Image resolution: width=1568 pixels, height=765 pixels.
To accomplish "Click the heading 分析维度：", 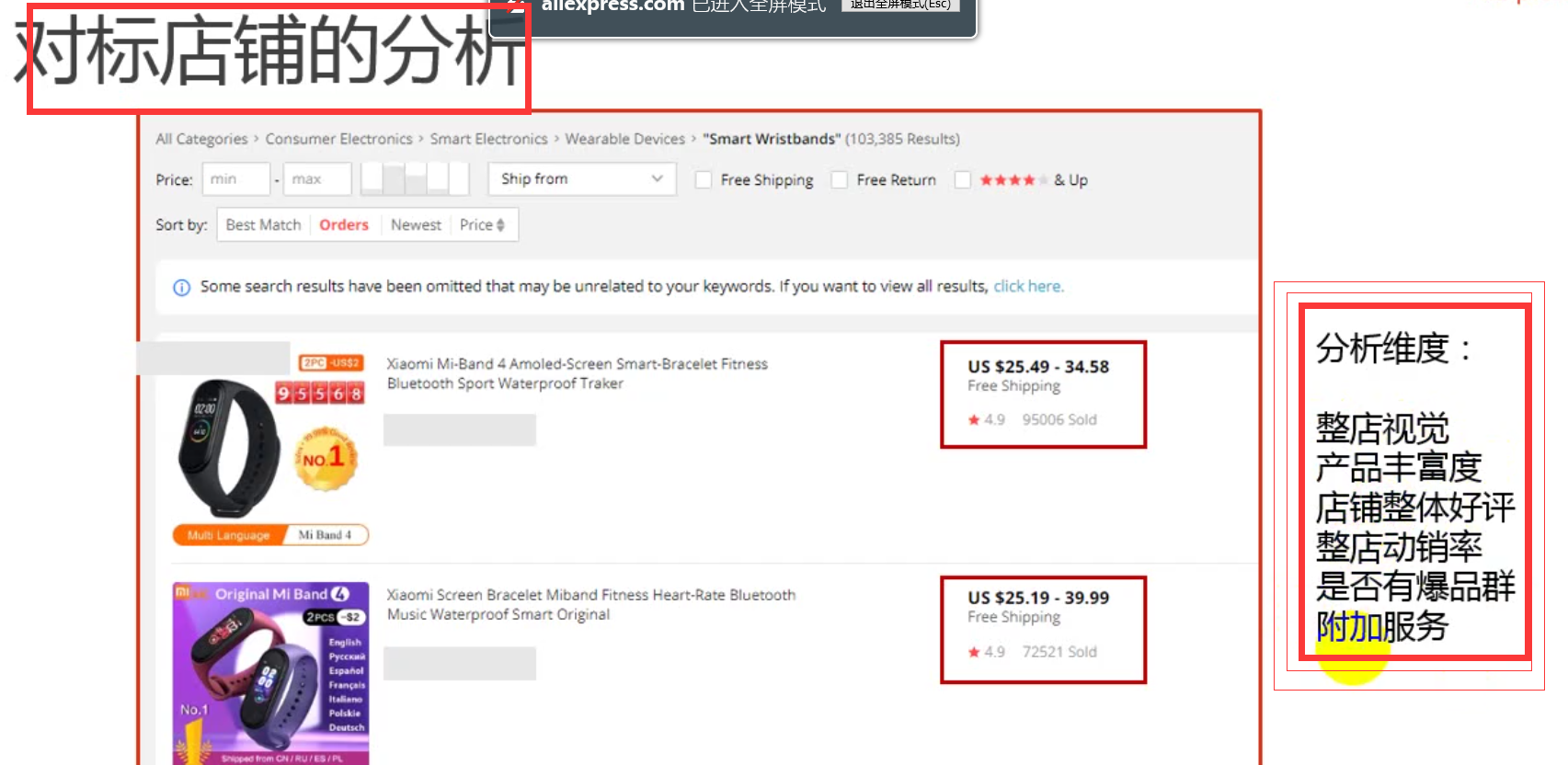I will point(1393,349).
